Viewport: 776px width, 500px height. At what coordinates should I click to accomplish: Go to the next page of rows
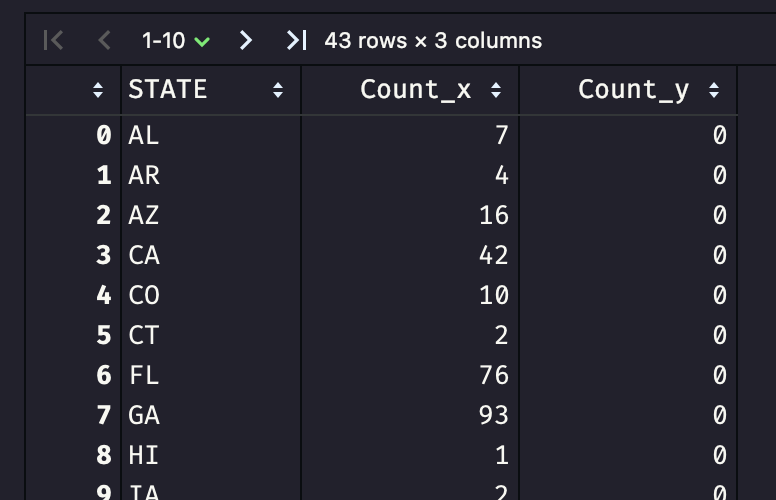[x=245, y=40]
